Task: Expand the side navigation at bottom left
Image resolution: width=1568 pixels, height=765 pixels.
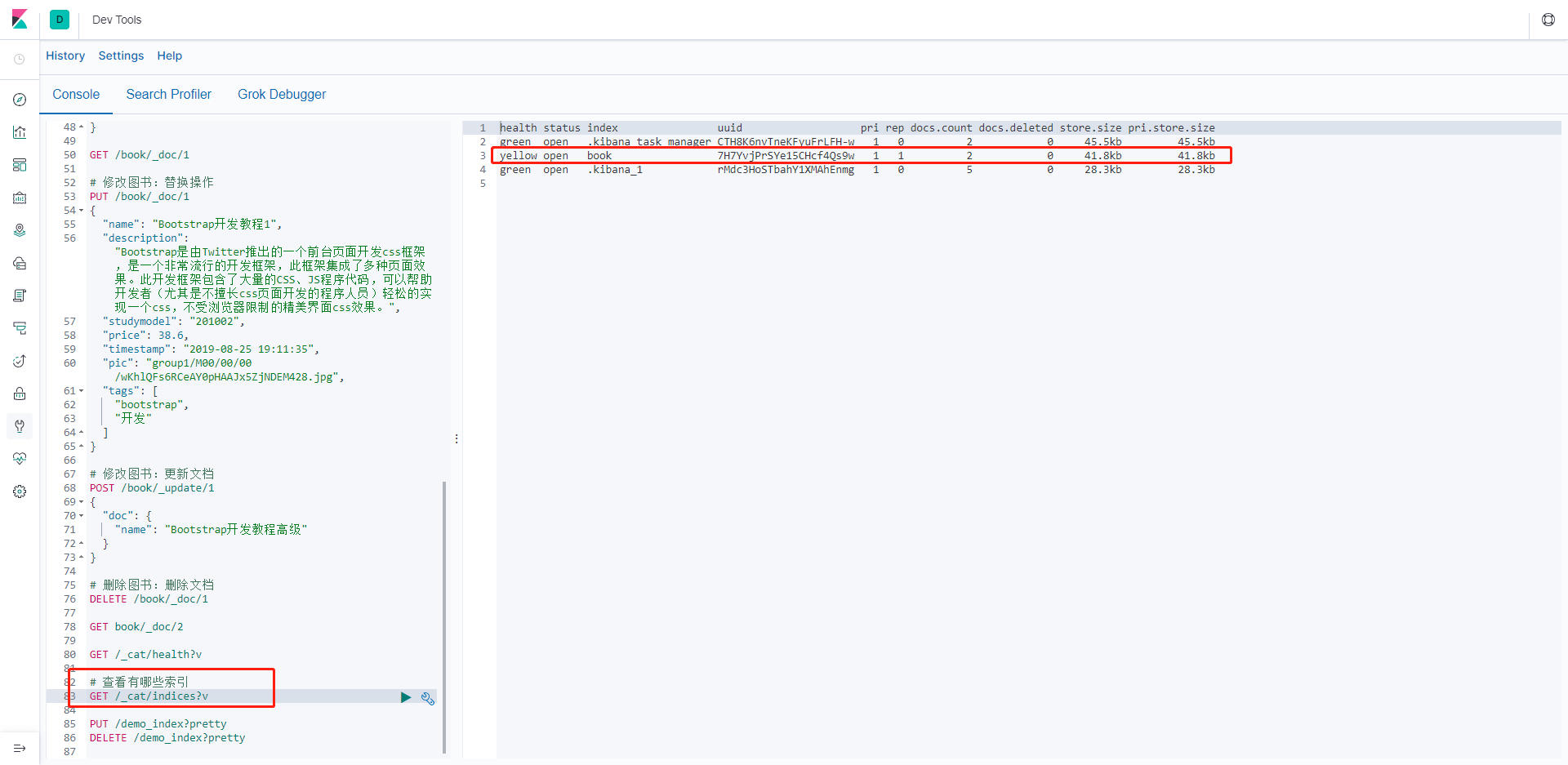Action: [20, 748]
